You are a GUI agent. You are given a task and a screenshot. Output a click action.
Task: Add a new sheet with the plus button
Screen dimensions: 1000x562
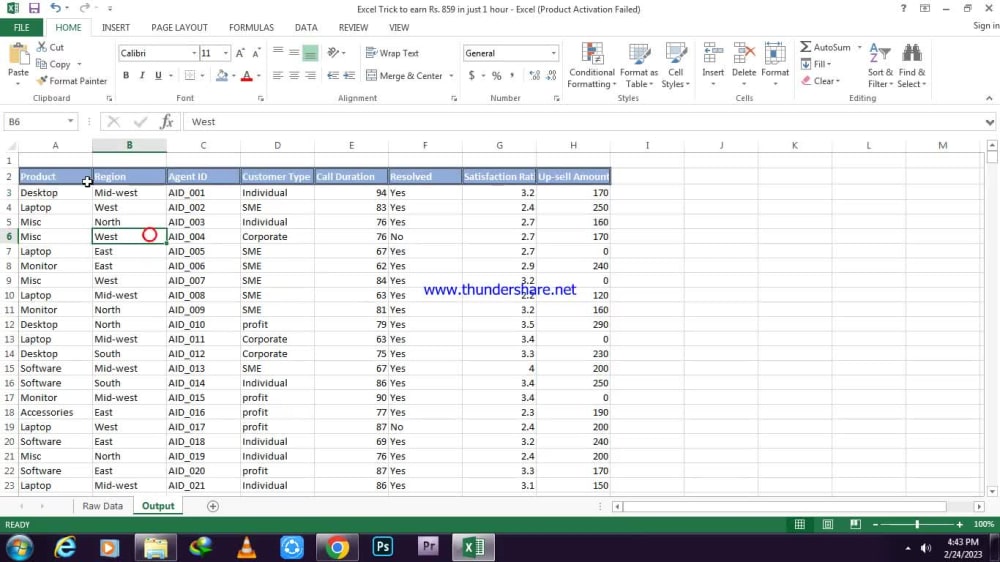[x=212, y=506]
